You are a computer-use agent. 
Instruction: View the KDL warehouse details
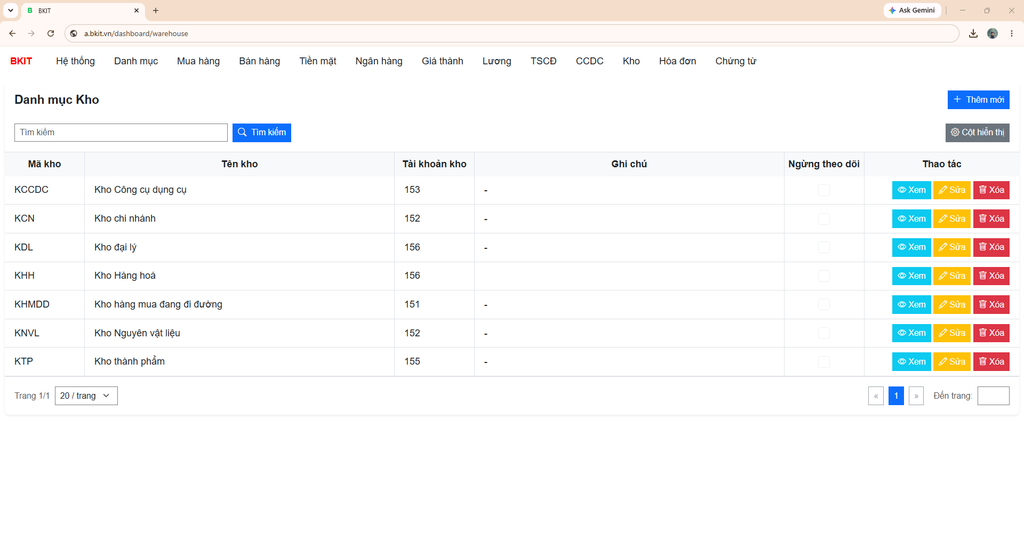pyautogui.click(x=911, y=247)
